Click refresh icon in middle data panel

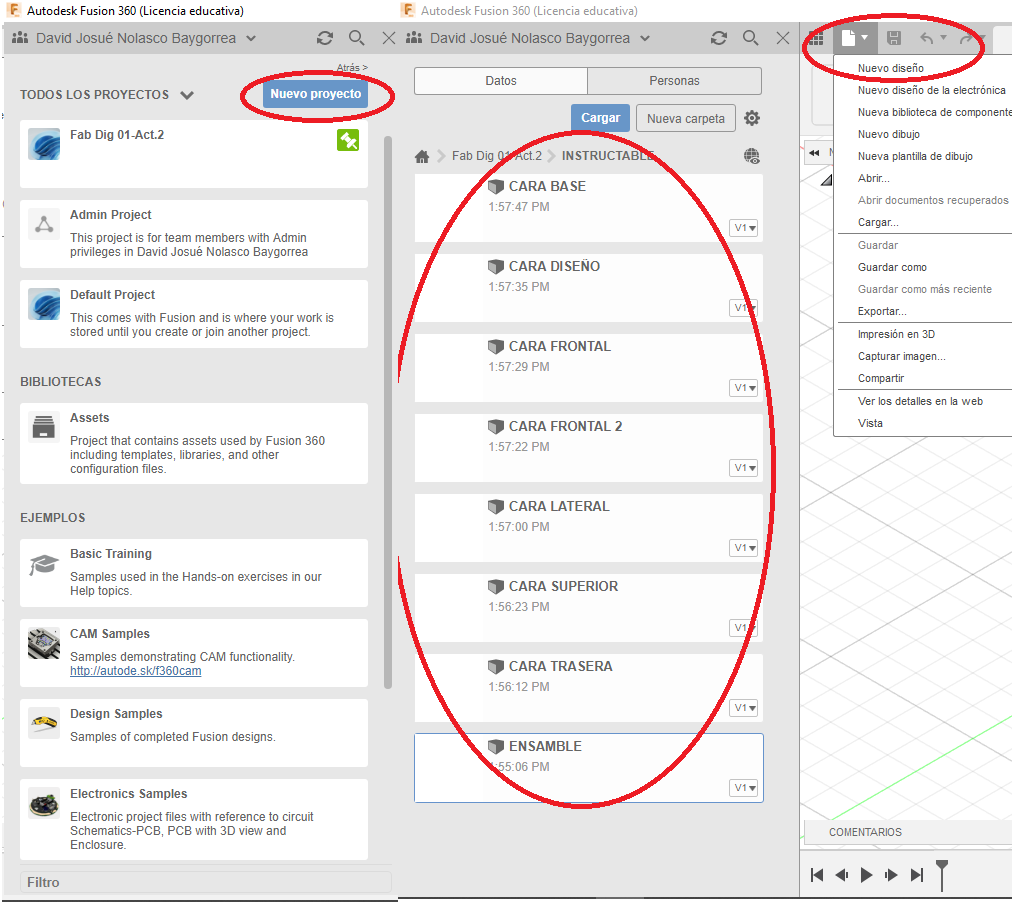(719, 38)
